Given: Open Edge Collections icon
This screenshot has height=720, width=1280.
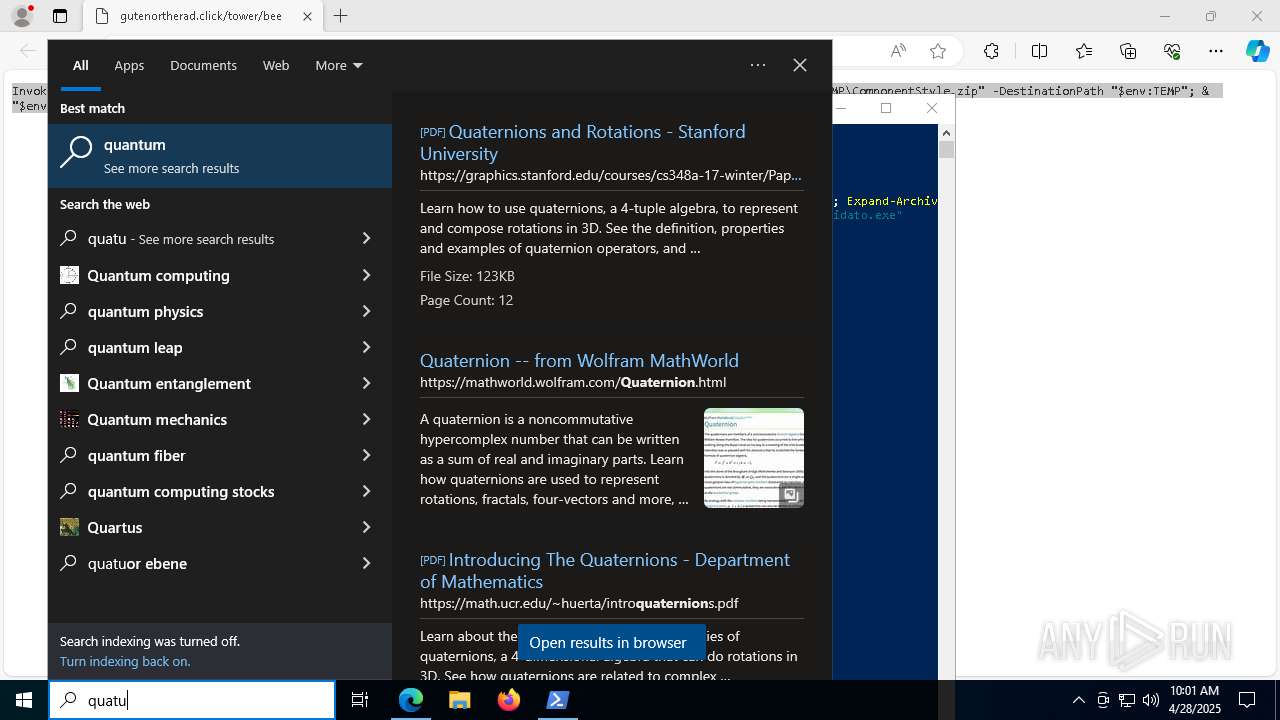Looking at the screenshot, I should click(x=1128, y=51).
